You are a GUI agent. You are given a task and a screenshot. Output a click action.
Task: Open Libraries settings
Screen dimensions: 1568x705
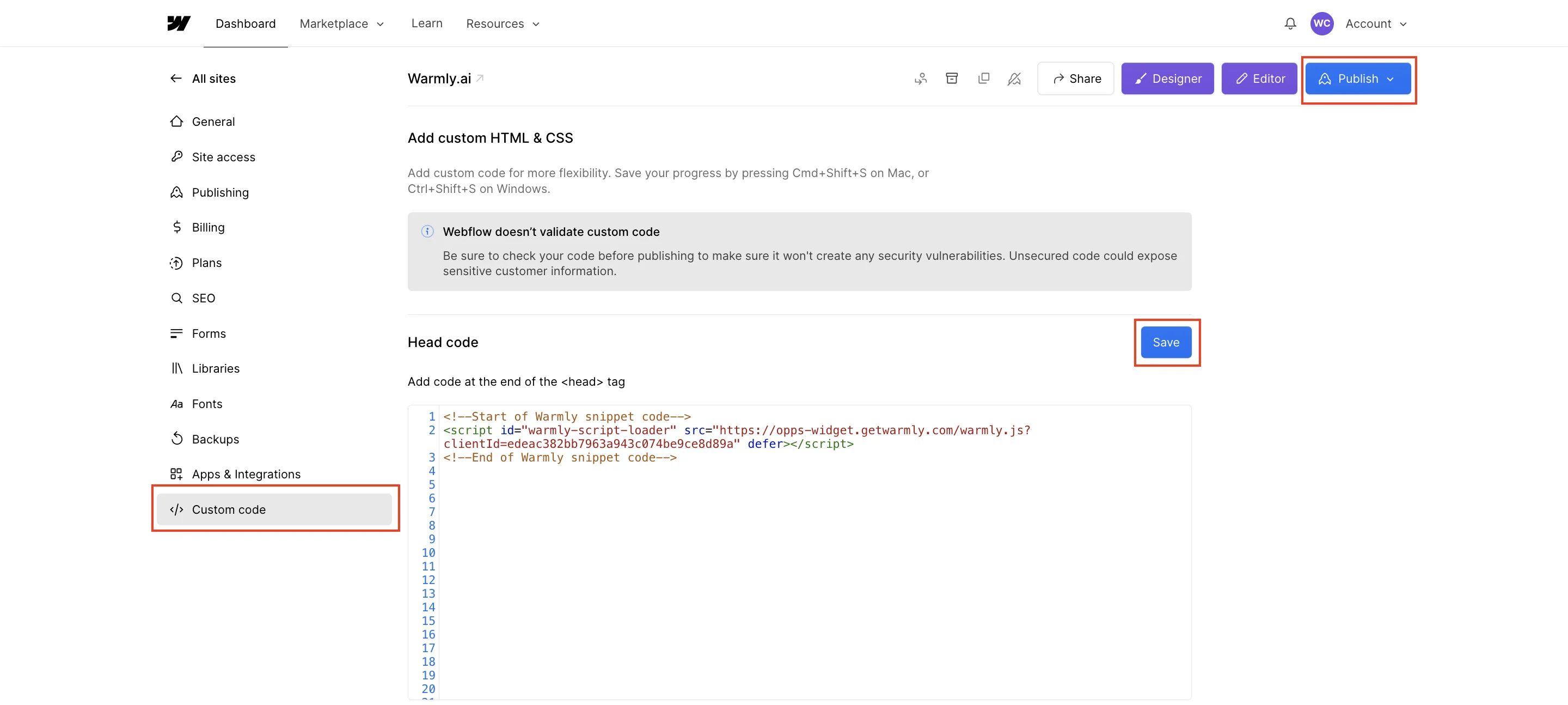pyautogui.click(x=274, y=368)
